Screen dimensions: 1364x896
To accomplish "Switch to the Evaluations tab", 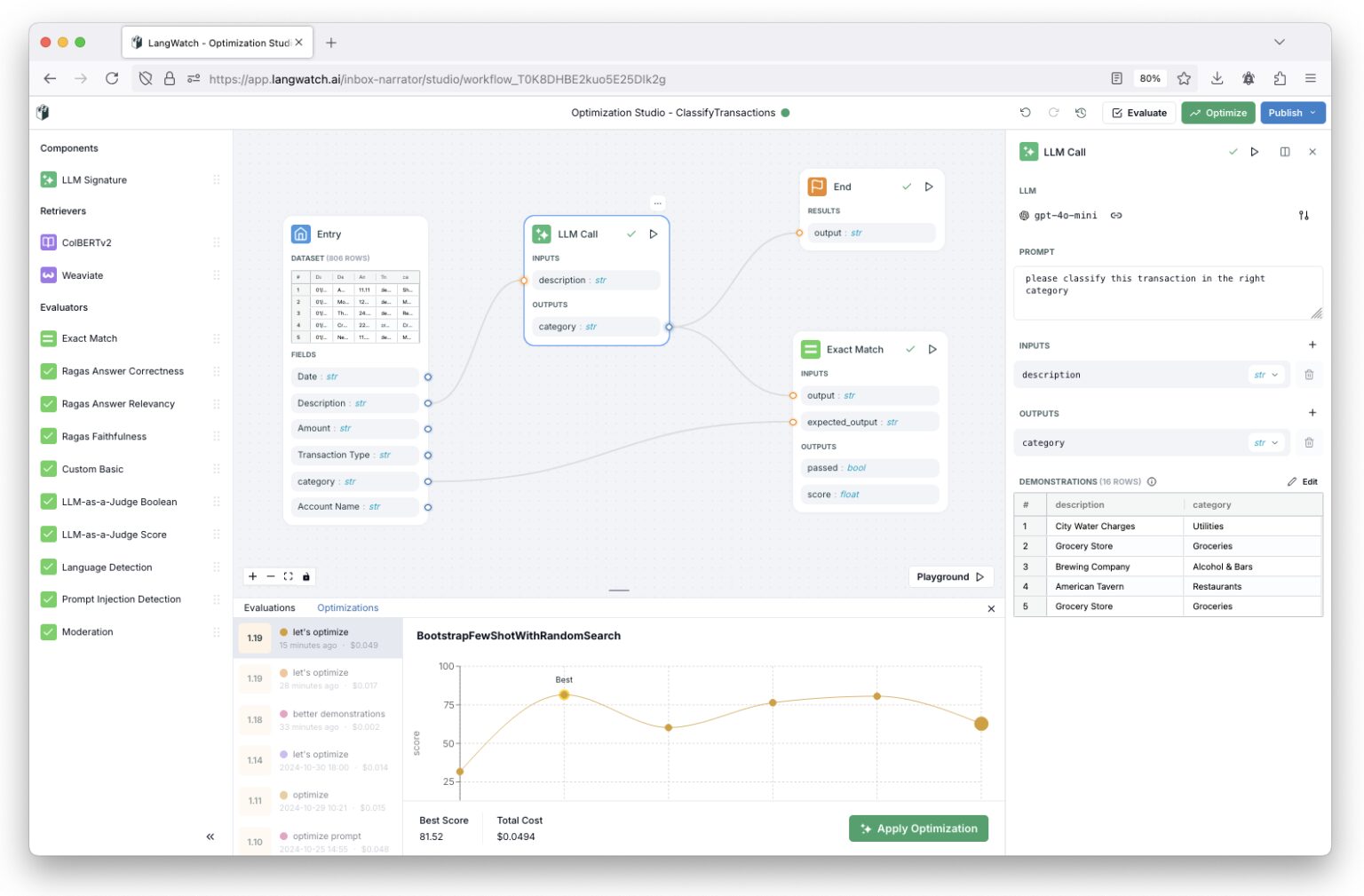I will pyautogui.click(x=269, y=607).
